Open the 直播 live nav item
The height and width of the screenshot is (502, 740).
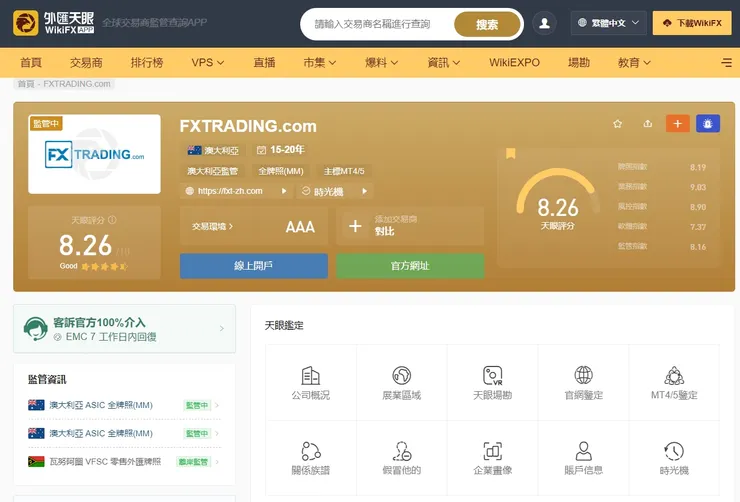point(264,62)
